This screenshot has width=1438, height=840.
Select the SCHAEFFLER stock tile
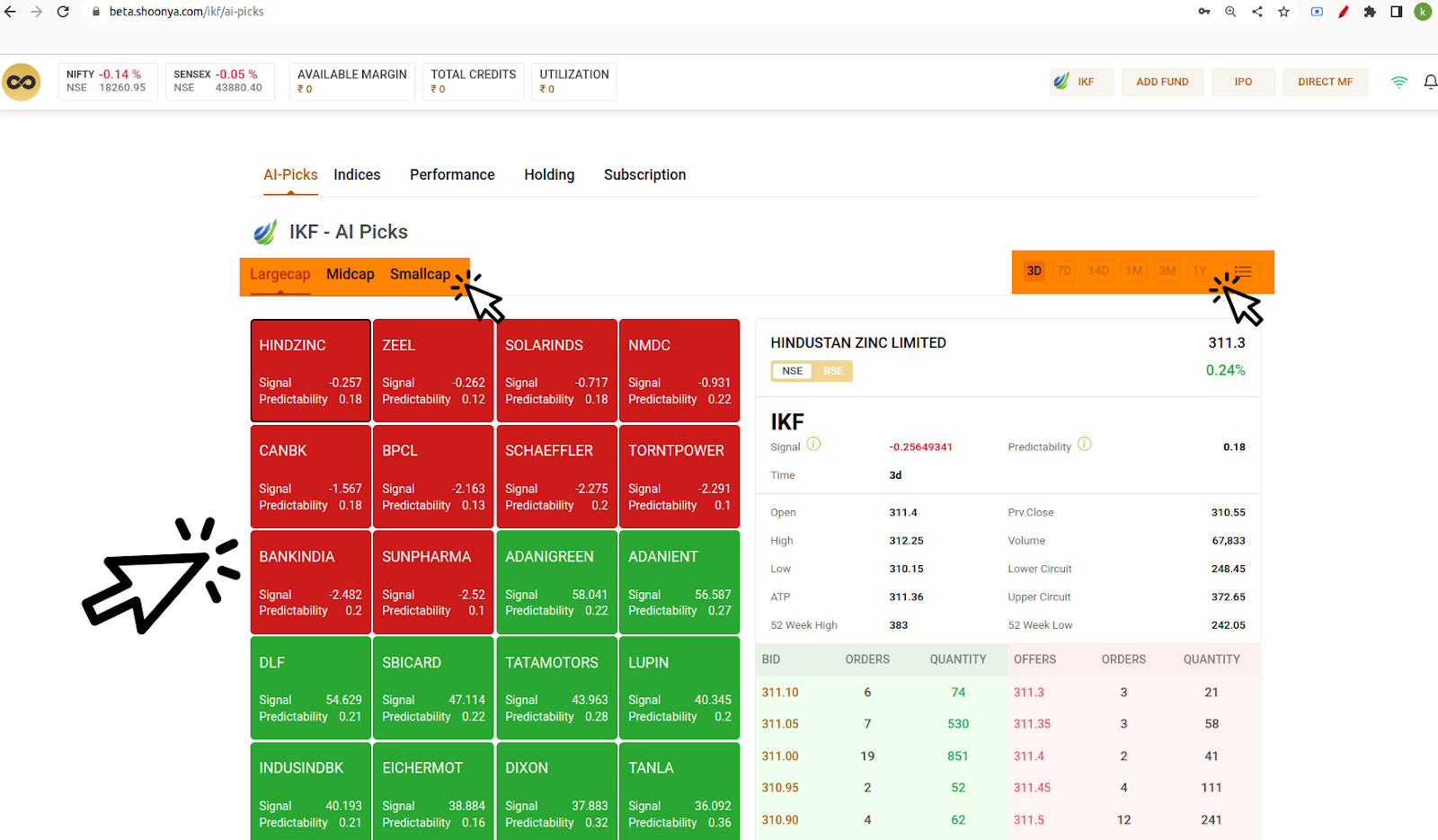pyautogui.click(x=556, y=476)
